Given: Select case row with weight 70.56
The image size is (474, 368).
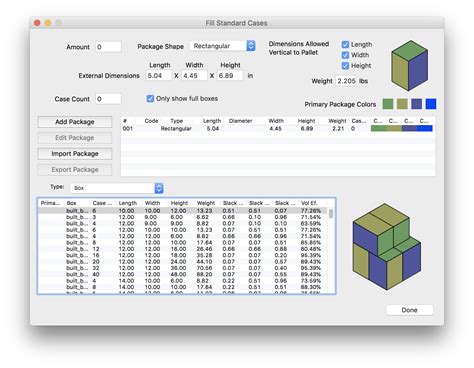Looking at the screenshot, I should click(183, 268).
